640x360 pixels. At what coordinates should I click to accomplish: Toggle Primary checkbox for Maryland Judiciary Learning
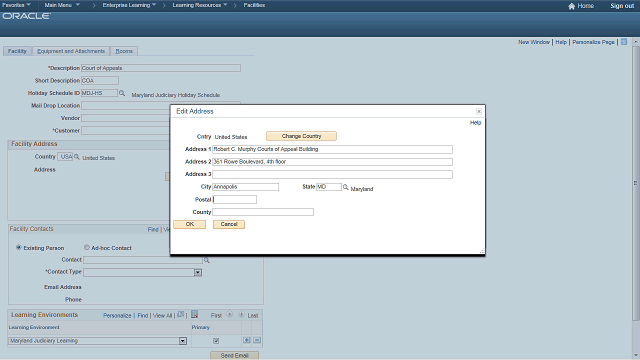(216, 340)
